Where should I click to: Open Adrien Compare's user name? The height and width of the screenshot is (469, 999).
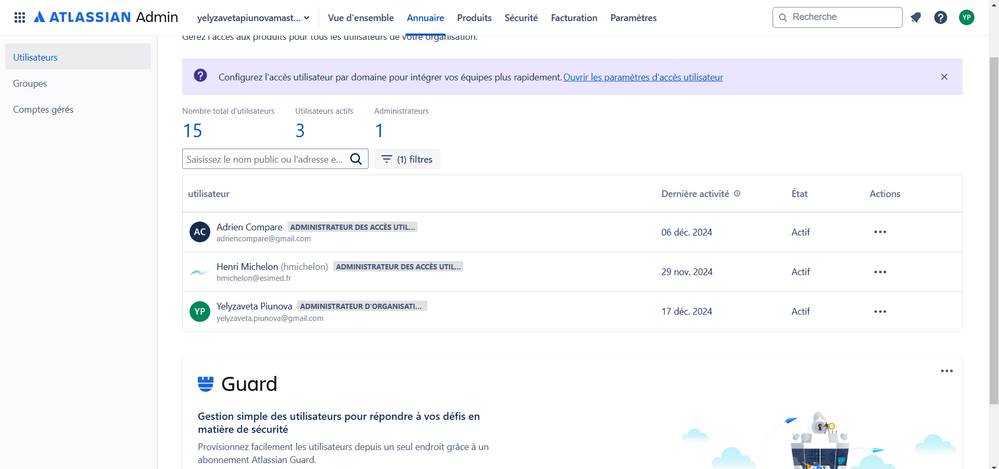point(249,227)
